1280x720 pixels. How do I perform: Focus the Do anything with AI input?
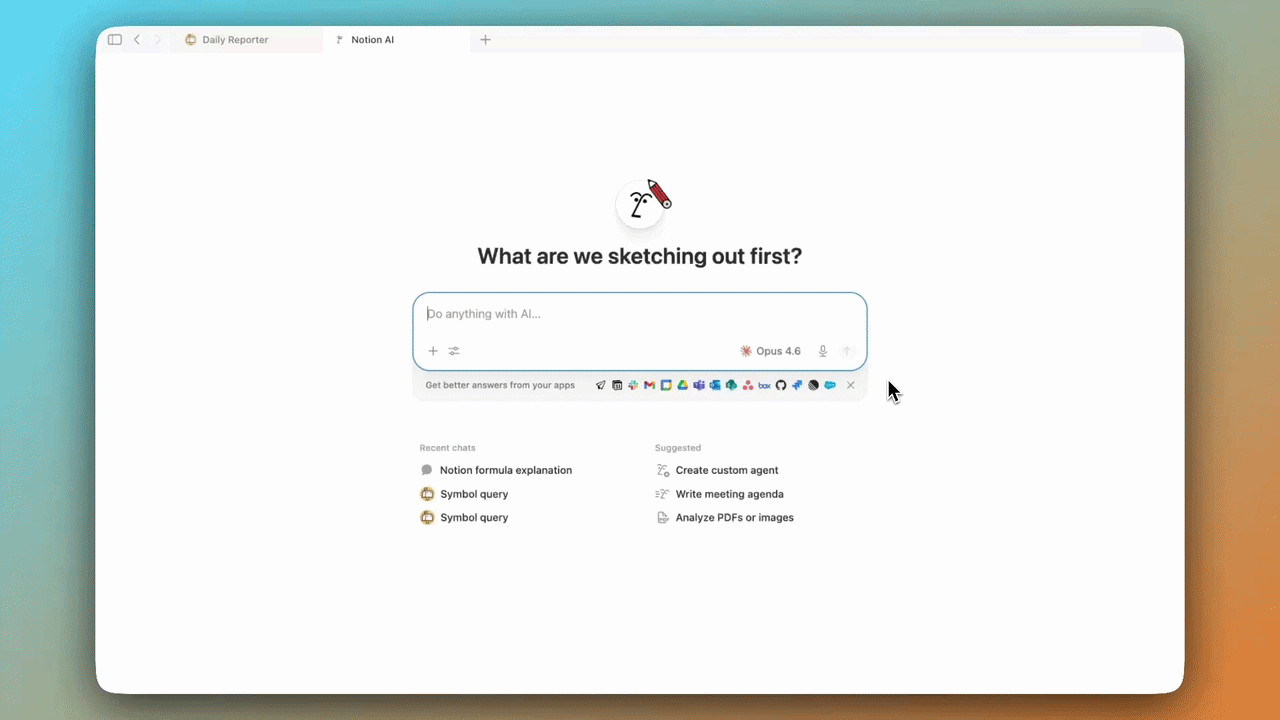point(640,314)
